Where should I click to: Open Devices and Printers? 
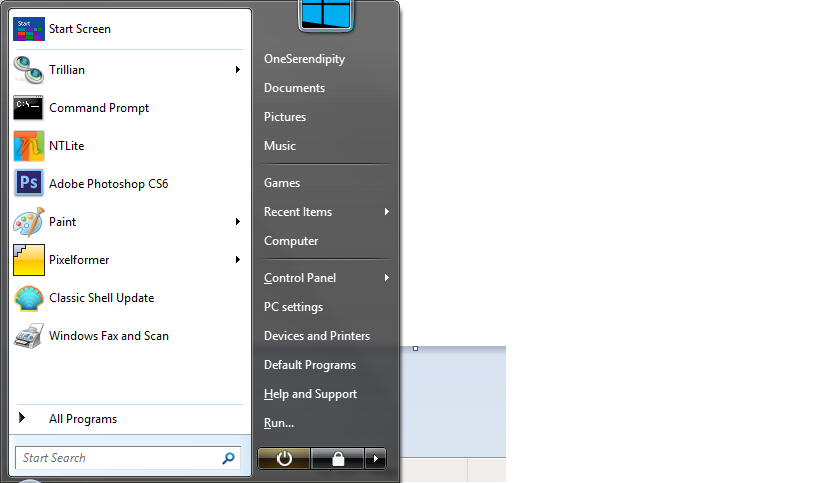[317, 336]
